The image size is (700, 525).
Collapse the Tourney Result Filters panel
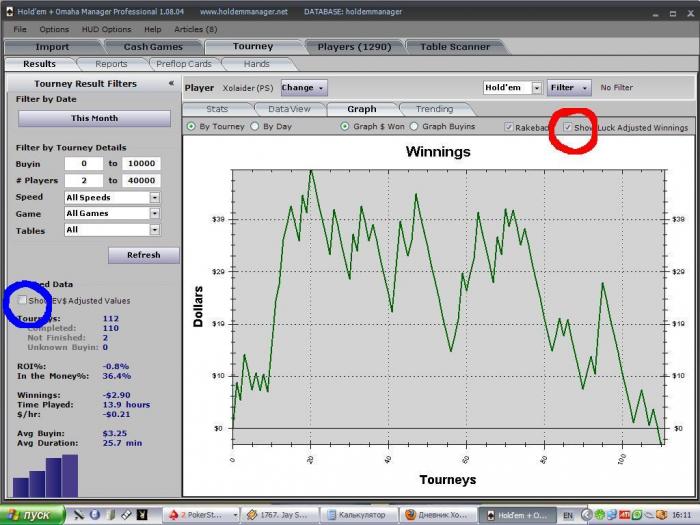tap(171, 83)
